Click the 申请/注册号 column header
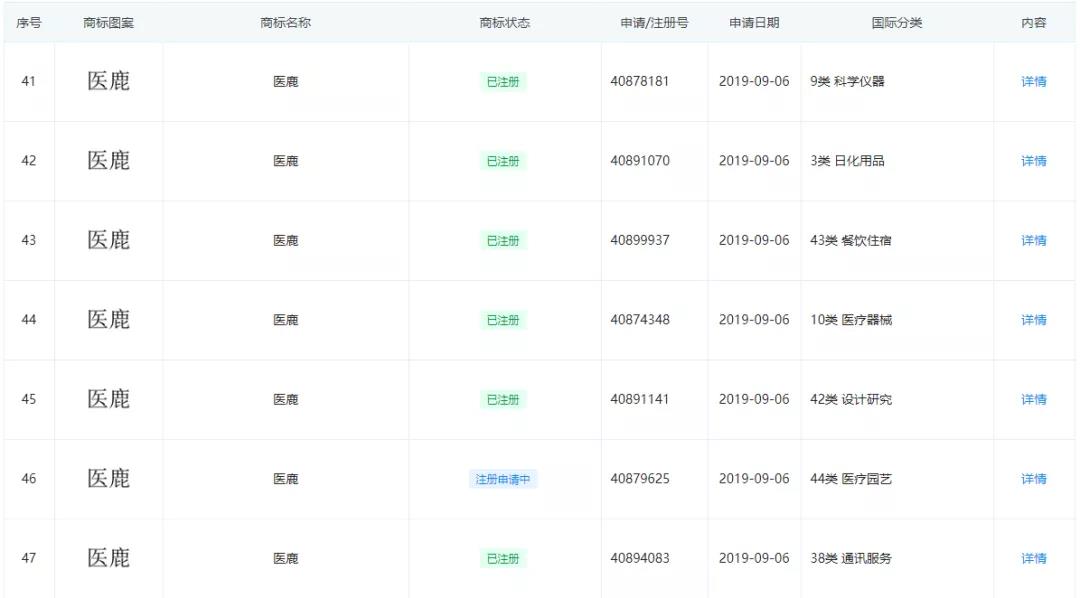Screen dimensions: 1080x598 (654, 23)
